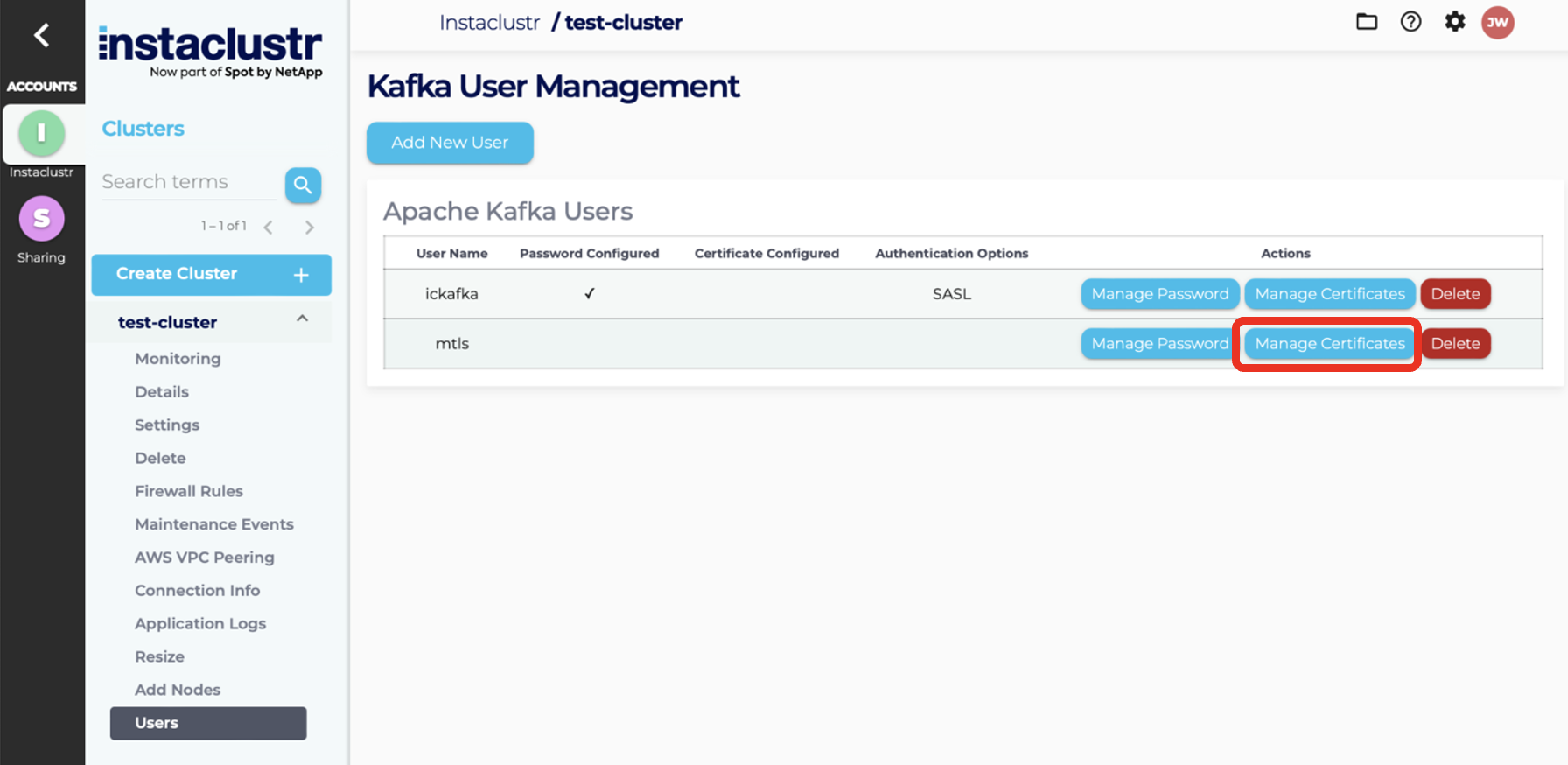Click the Search terms input field
The image size is (1568, 765).
(188, 182)
